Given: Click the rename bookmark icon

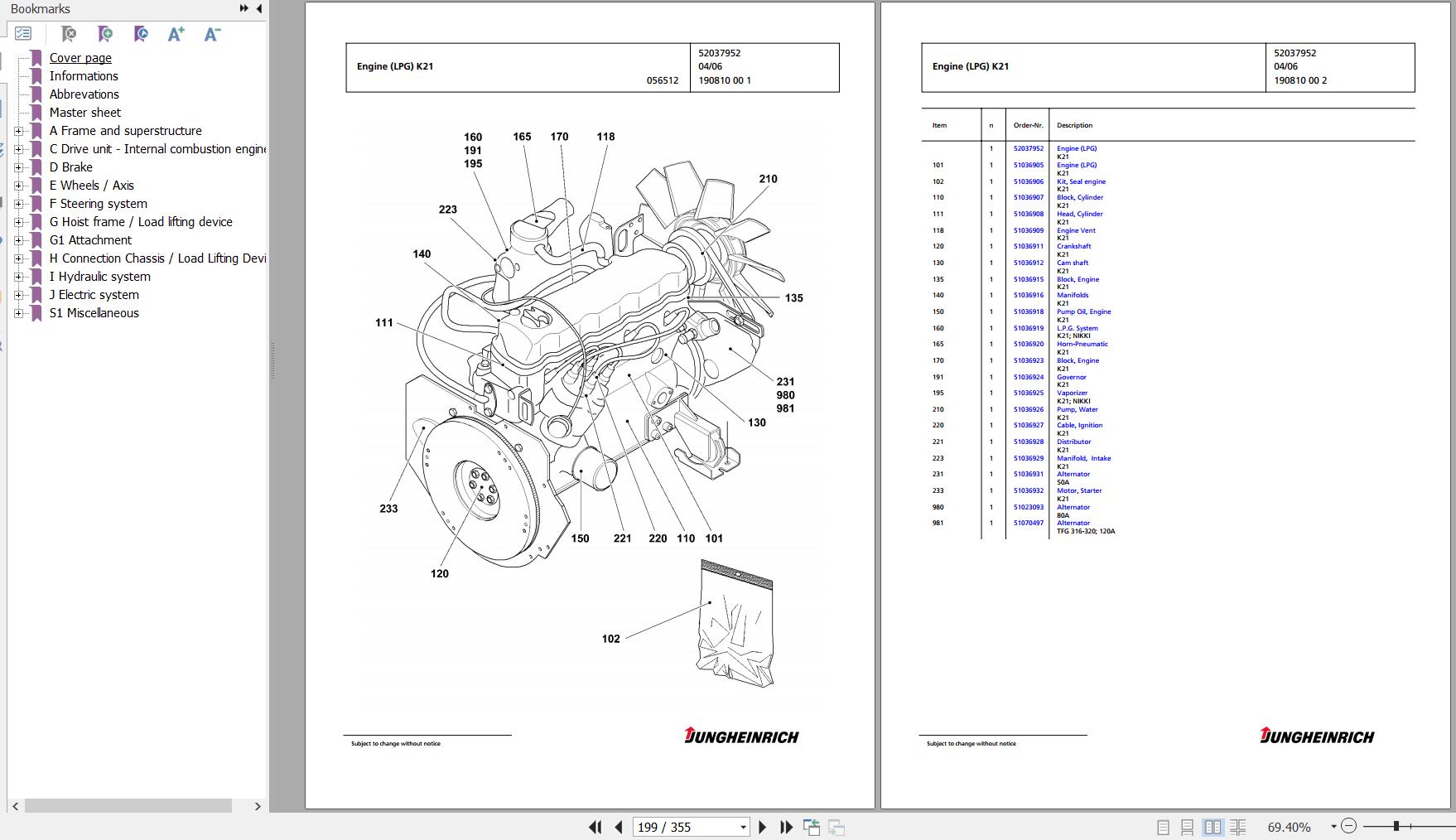Looking at the screenshot, I should [x=141, y=34].
